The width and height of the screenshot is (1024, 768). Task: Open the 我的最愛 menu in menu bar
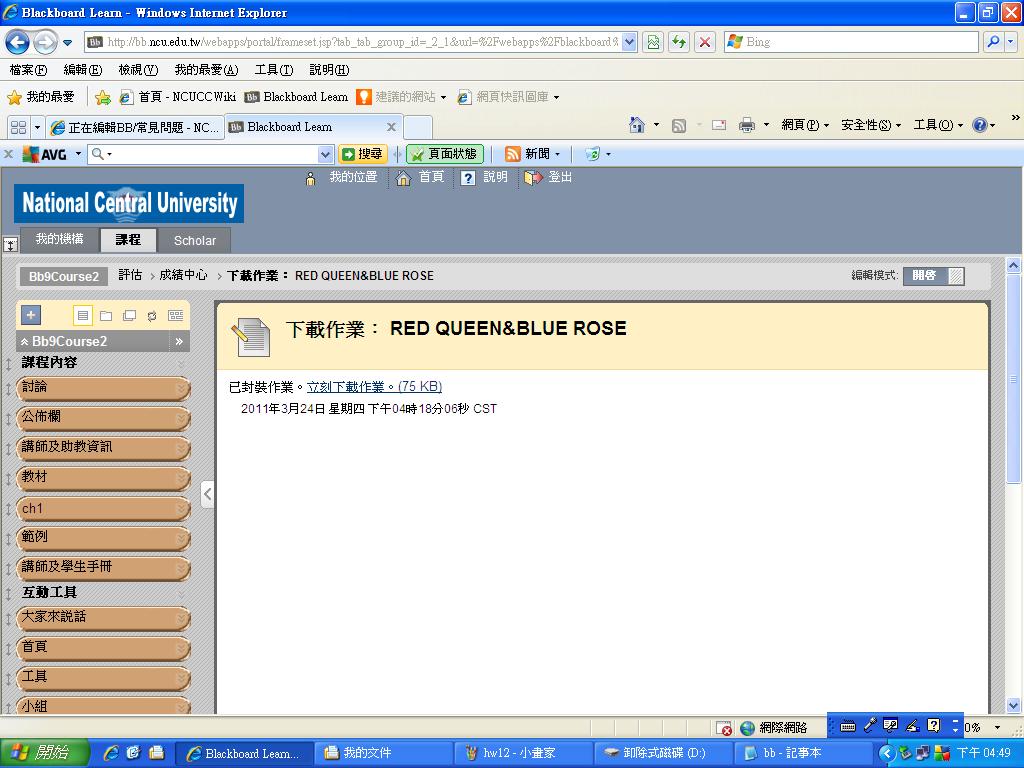coord(205,70)
